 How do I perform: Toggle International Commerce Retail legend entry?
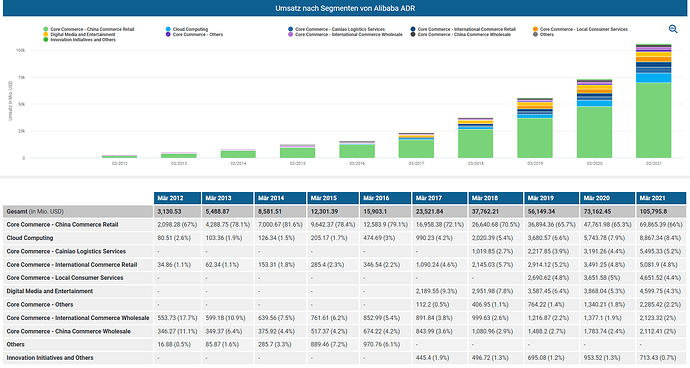(462, 29)
